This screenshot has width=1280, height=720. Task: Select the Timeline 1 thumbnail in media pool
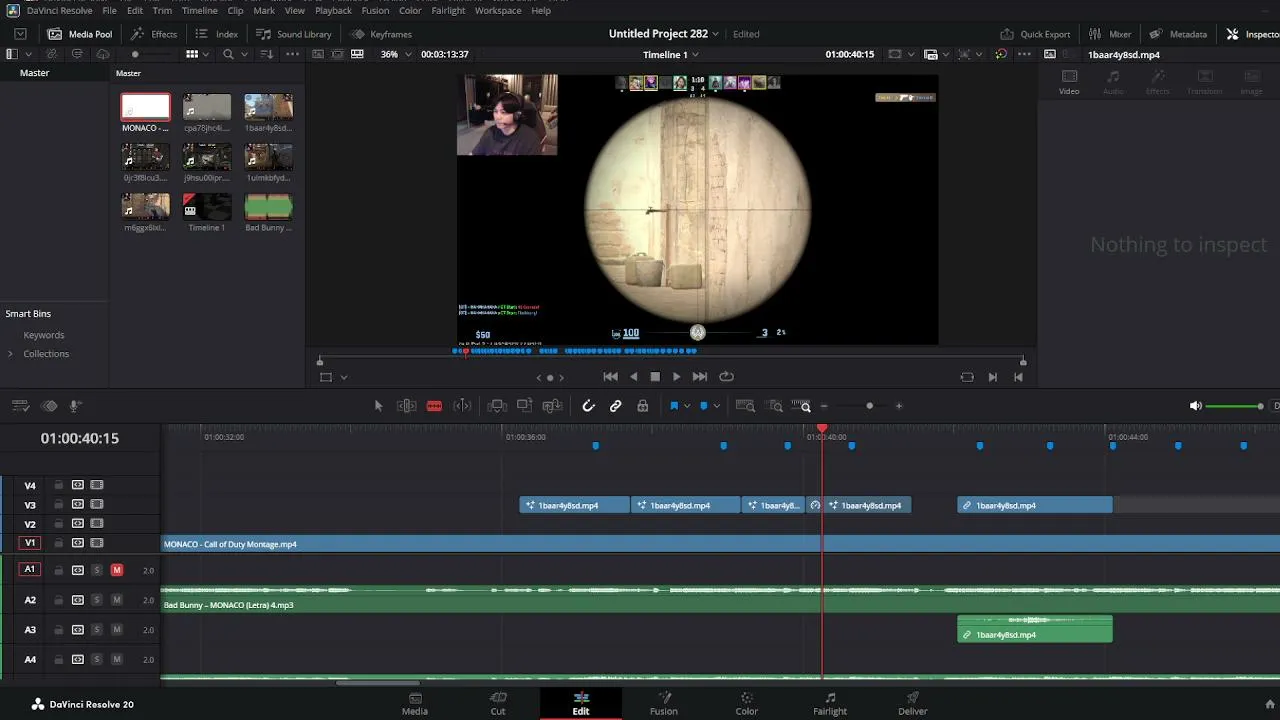point(207,207)
